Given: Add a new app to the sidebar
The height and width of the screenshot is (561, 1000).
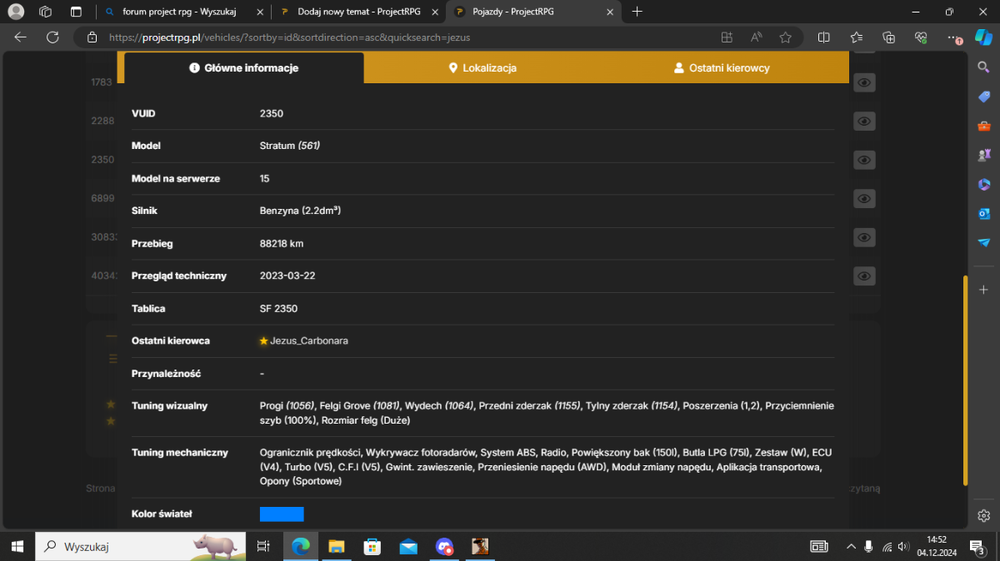Looking at the screenshot, I should 983,289.
